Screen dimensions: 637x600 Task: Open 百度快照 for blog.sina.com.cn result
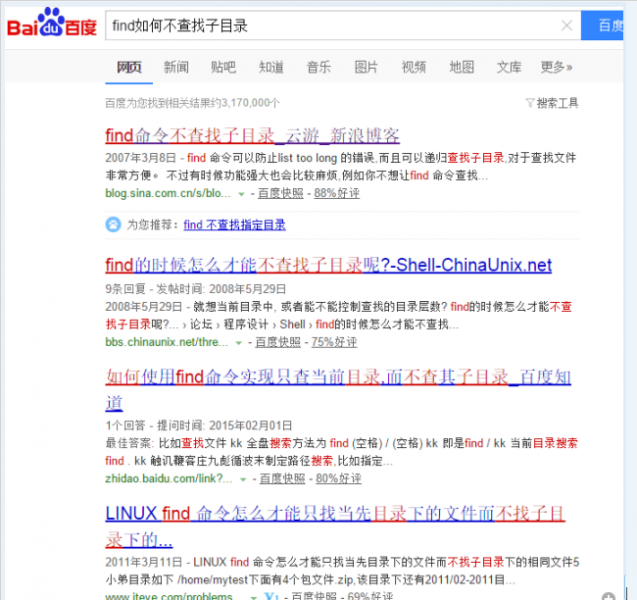(x=280, y=193)
